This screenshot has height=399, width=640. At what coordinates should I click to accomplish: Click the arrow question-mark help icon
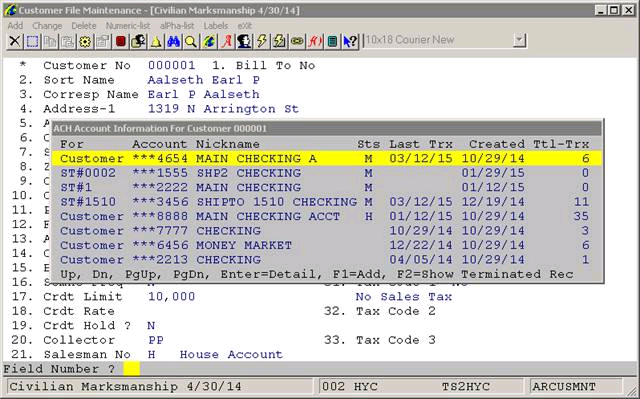pyautogui.click(x=350, y=41)
